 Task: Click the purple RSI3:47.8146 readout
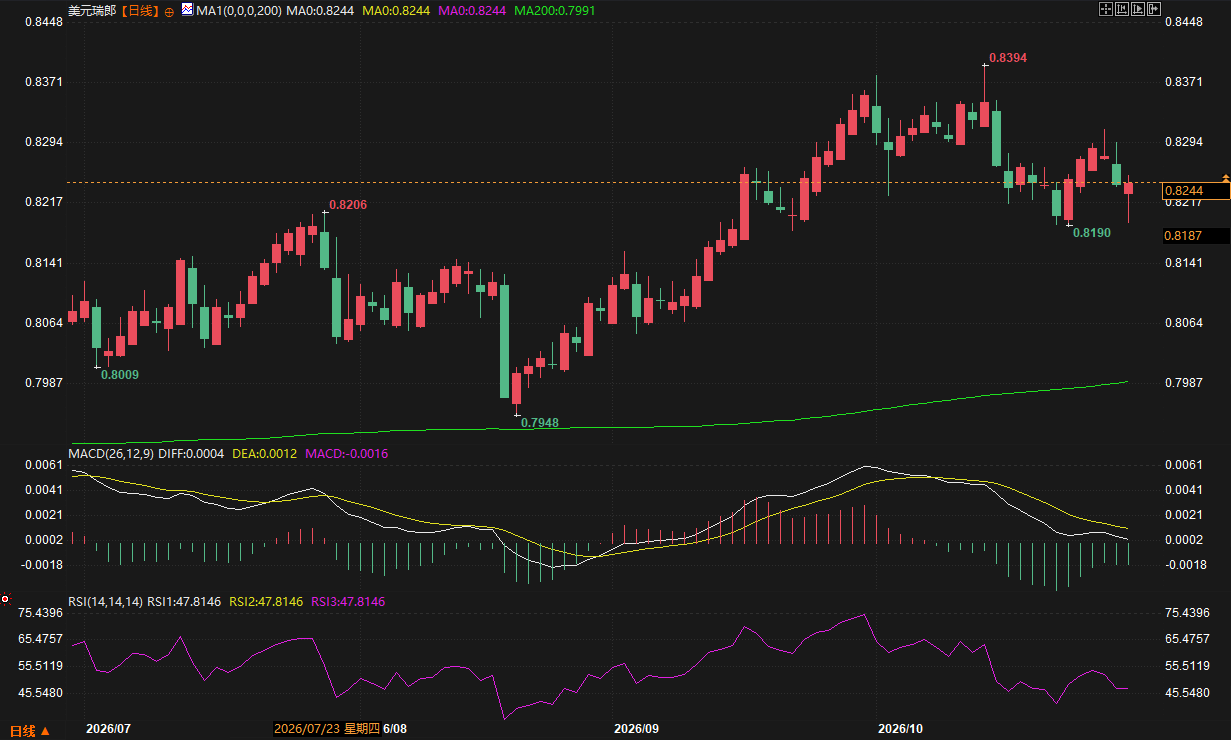coord(348,602)
